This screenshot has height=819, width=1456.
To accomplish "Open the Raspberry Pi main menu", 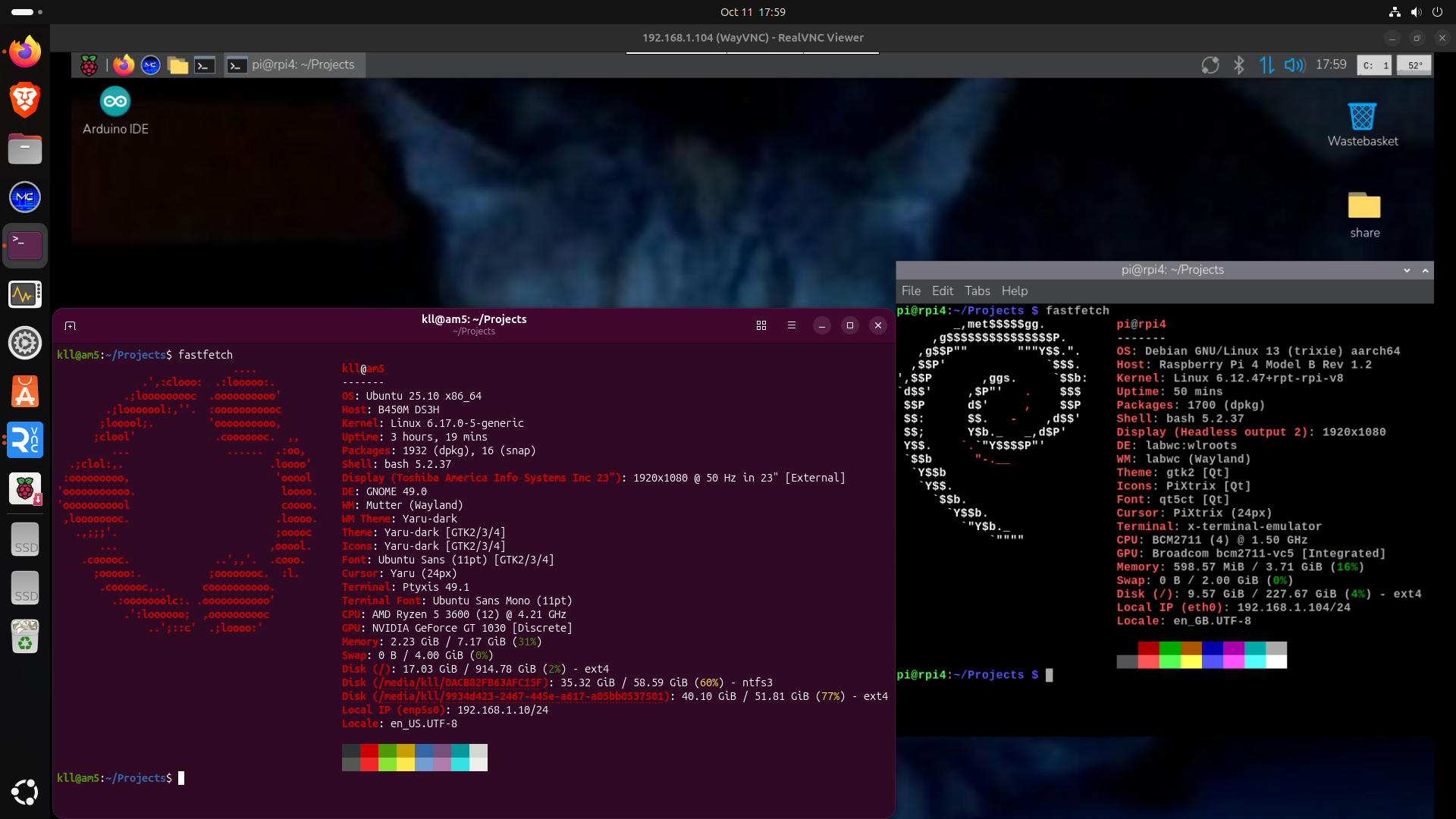I will tap(89, 65).
